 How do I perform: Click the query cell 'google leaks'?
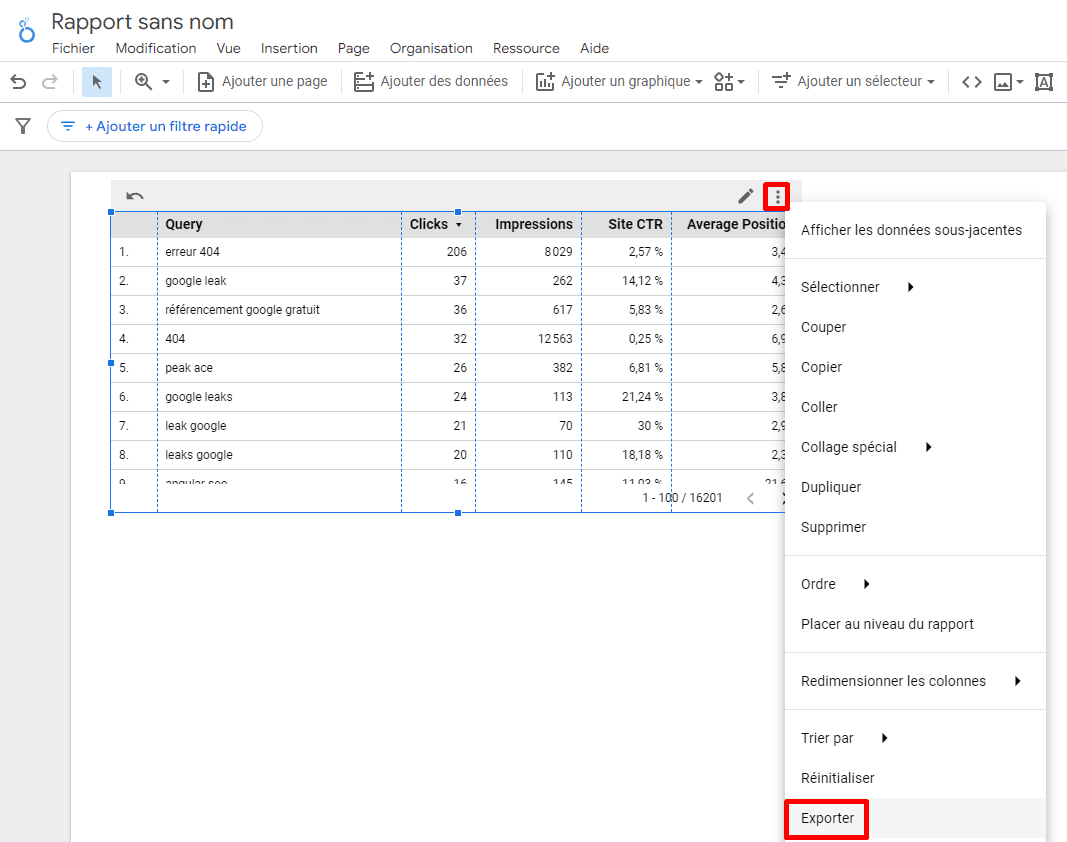click(199, 397)
